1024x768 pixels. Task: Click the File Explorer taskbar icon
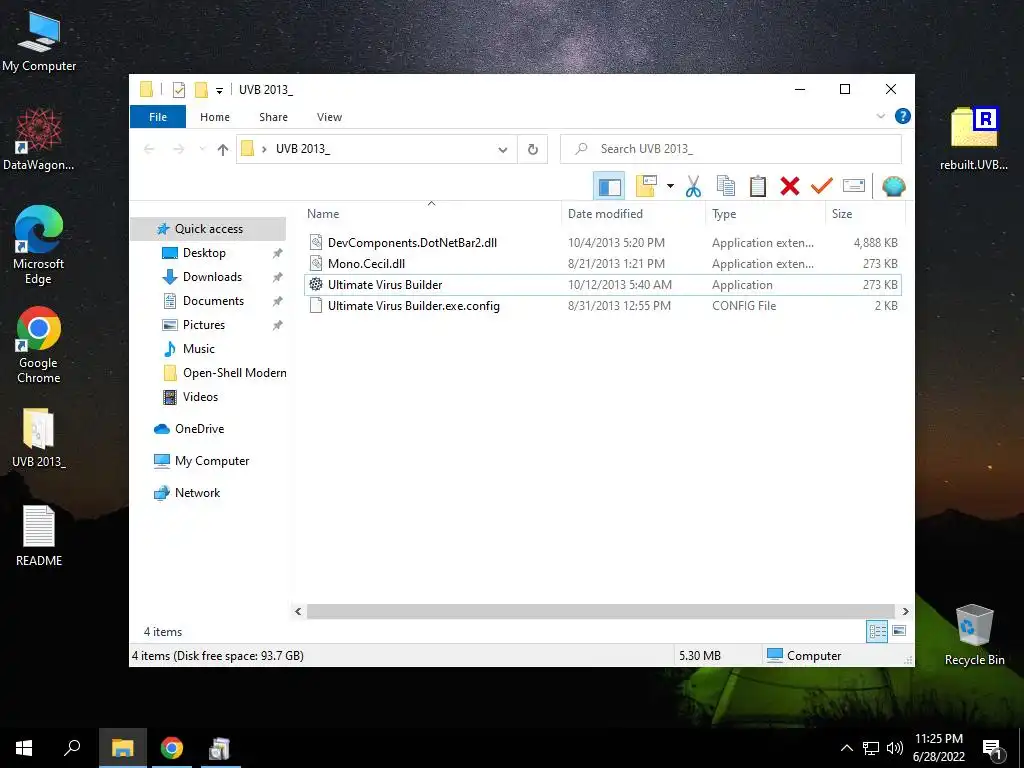click(122, 748)
